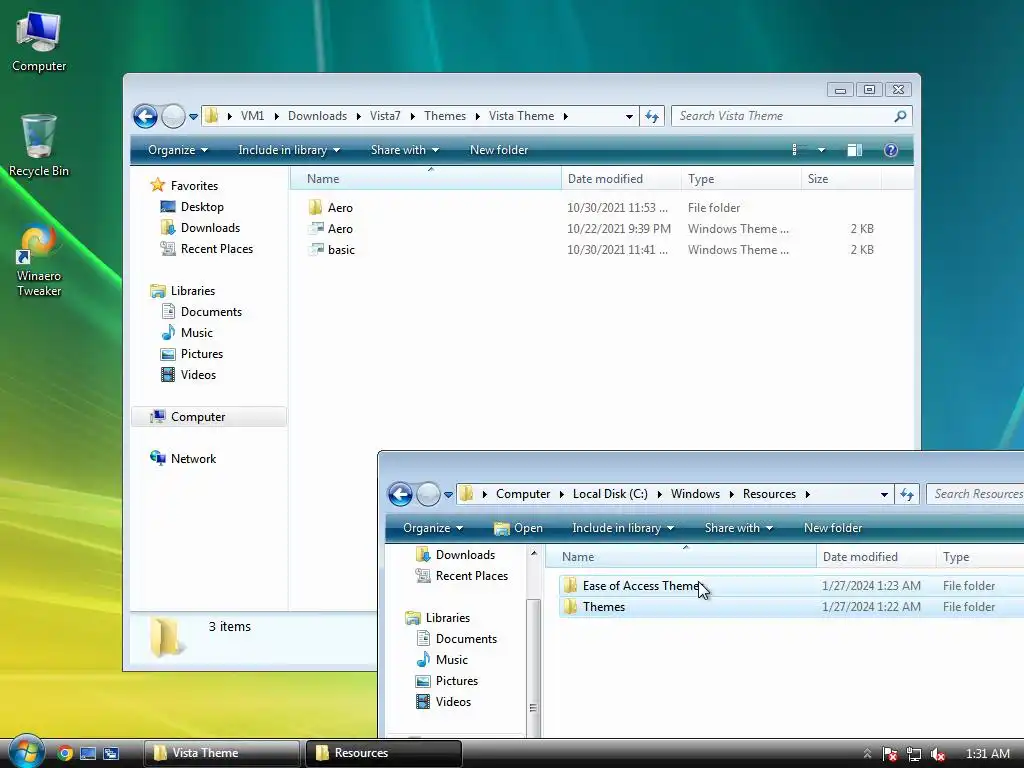Open recent pages arrow in Vista Theme window
This screenshot has width=1024, height=768.
click(x=193, y=117)
